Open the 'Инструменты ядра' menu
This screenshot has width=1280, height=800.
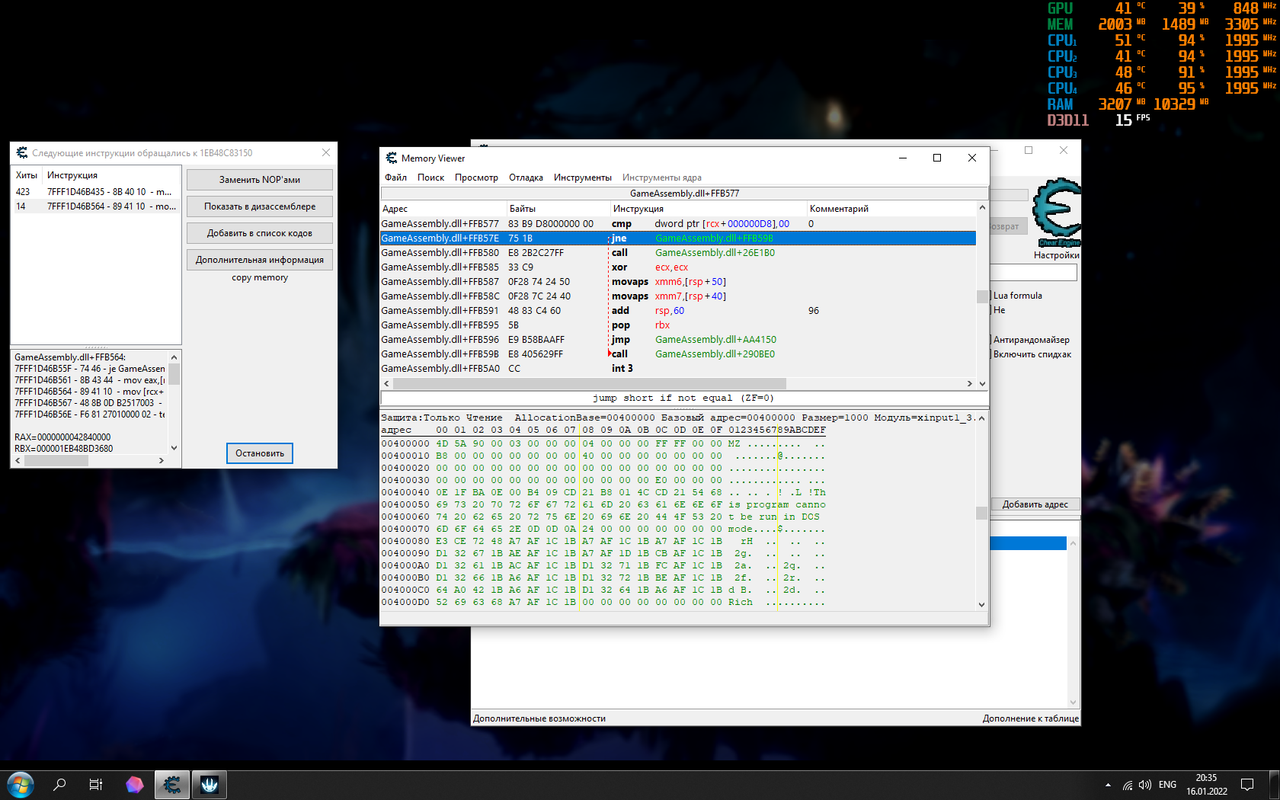[x=662, y=177]
